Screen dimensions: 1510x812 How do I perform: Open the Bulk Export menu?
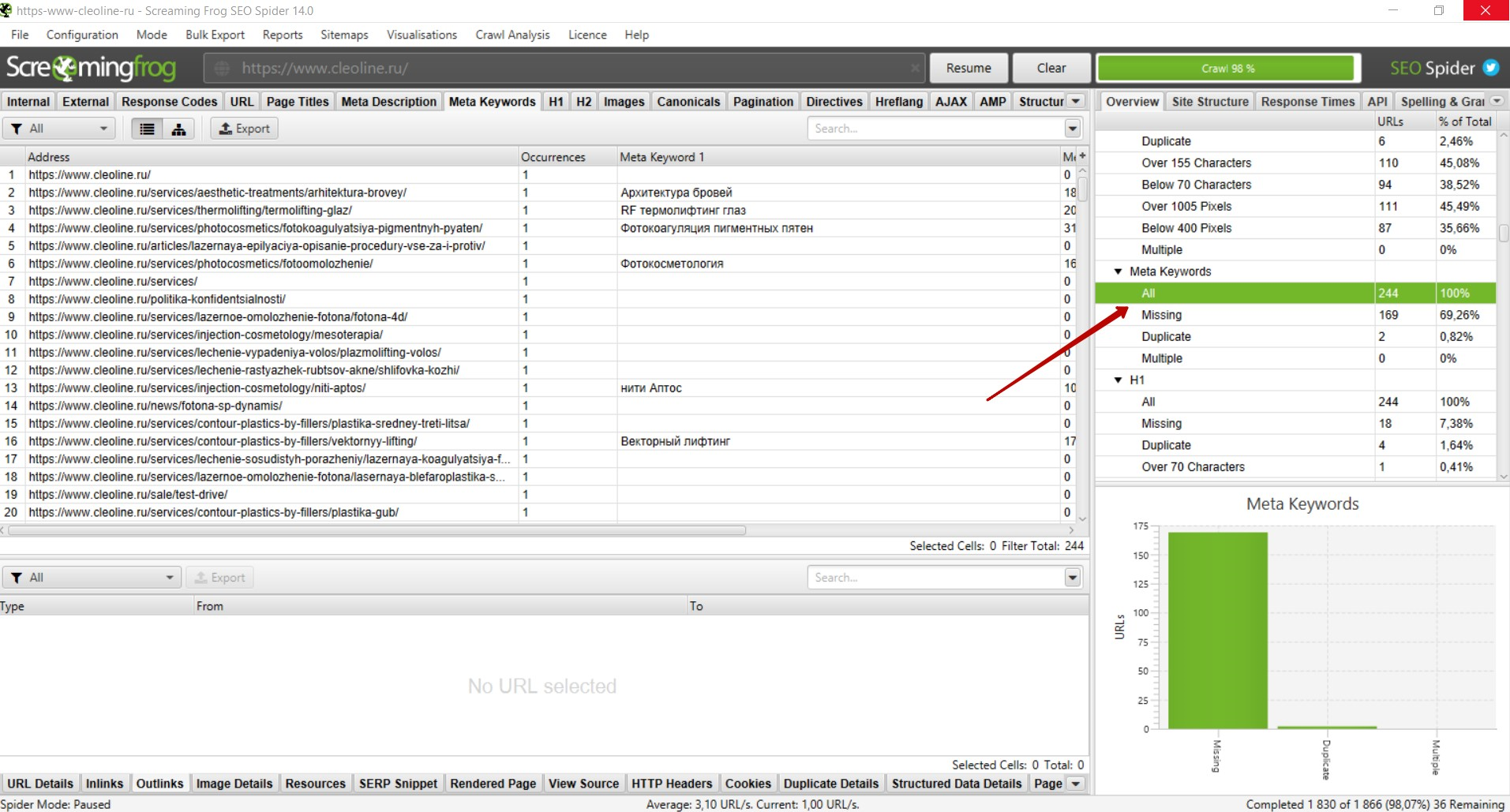[215, 35]
